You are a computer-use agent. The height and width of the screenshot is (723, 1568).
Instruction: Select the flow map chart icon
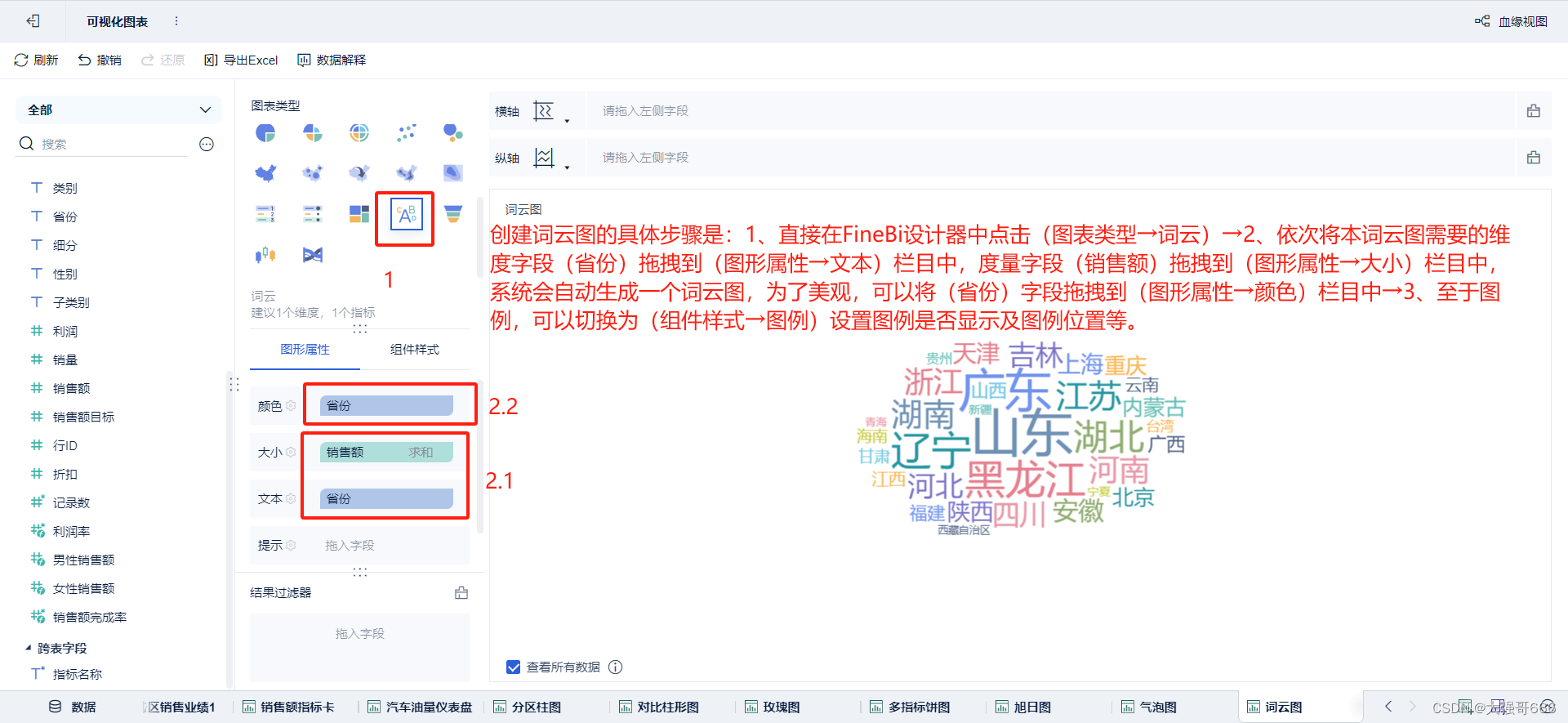(x=359, y=173)
